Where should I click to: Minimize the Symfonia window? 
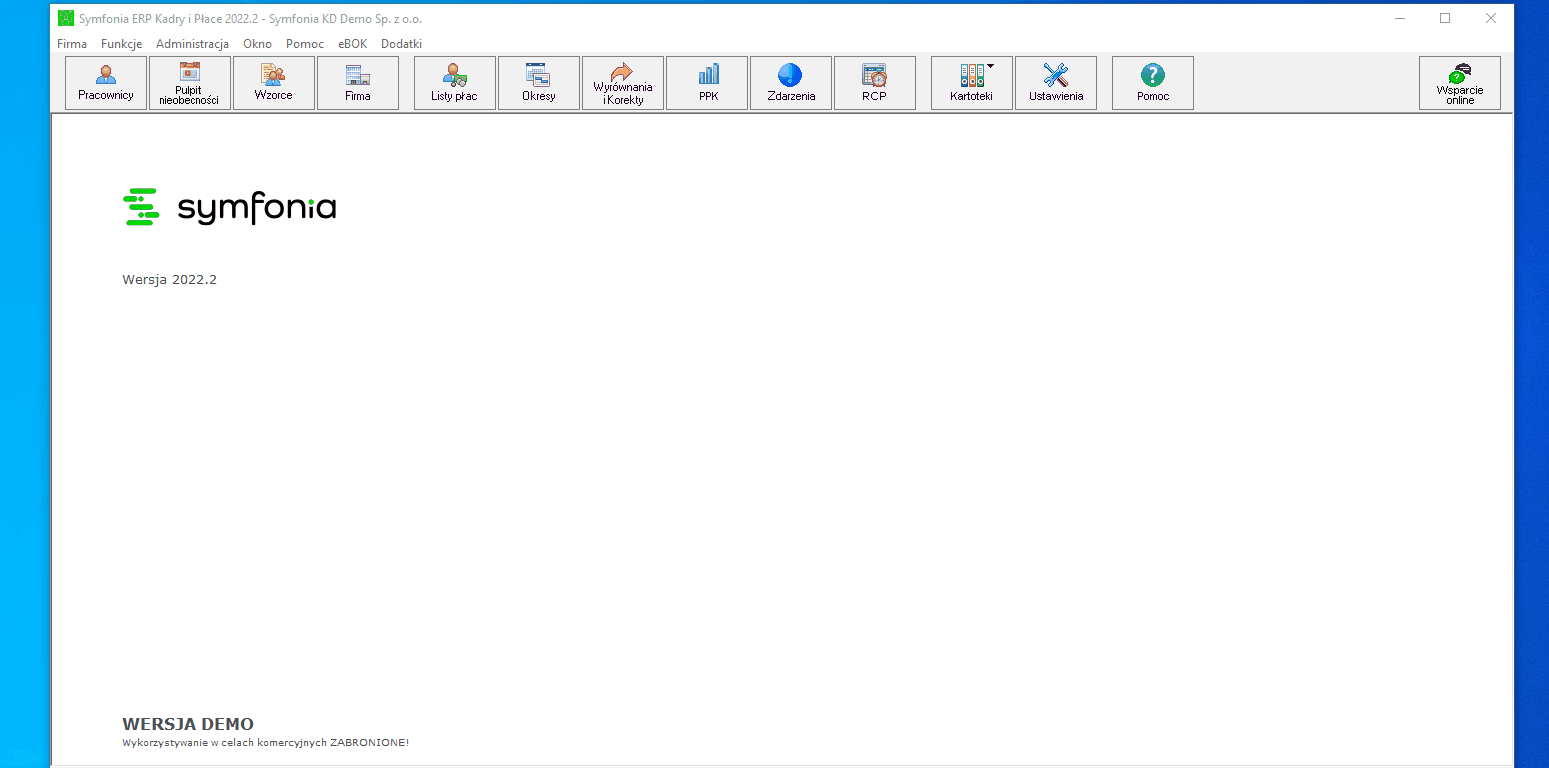pyautogui.click(x=1399, y=18)
